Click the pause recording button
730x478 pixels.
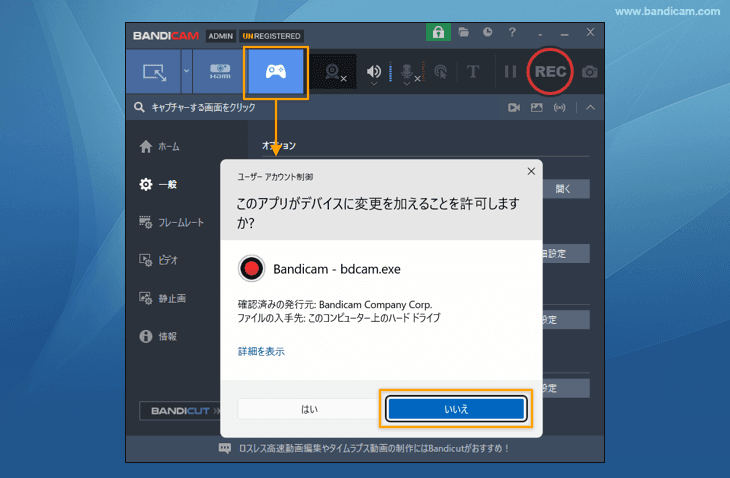[x=510, y=72]
